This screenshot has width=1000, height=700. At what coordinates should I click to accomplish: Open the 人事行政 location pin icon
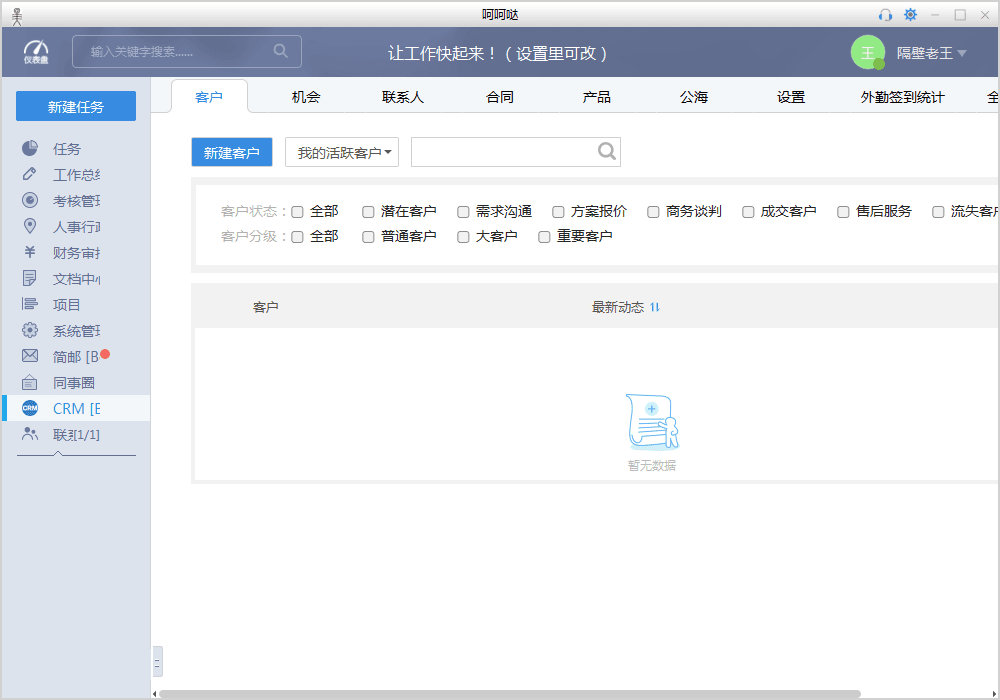tap(30, 226)
